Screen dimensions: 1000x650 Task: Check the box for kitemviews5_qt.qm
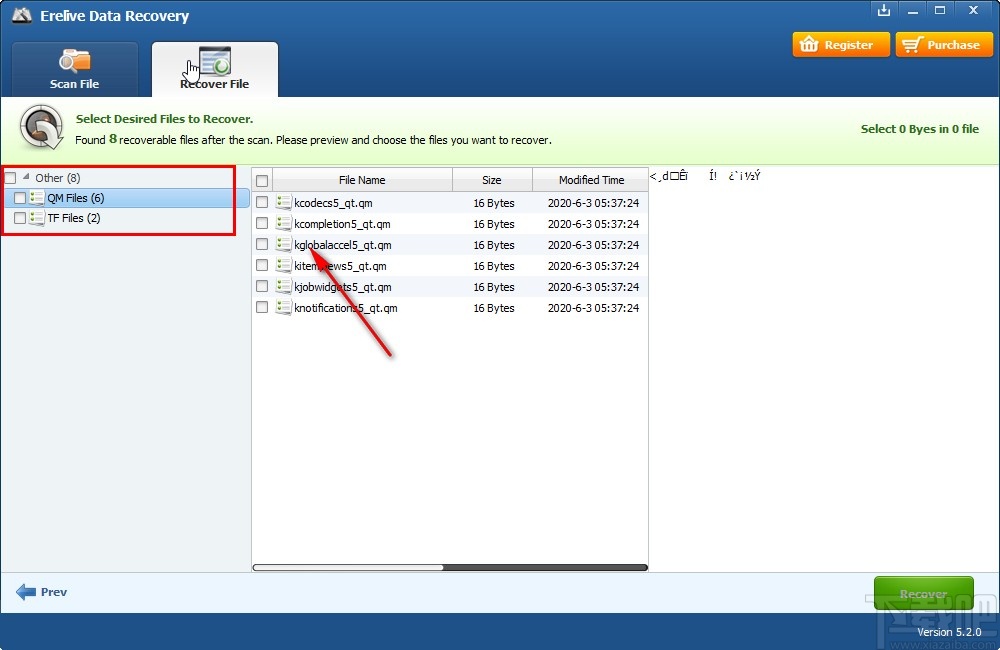coord(262,265)
